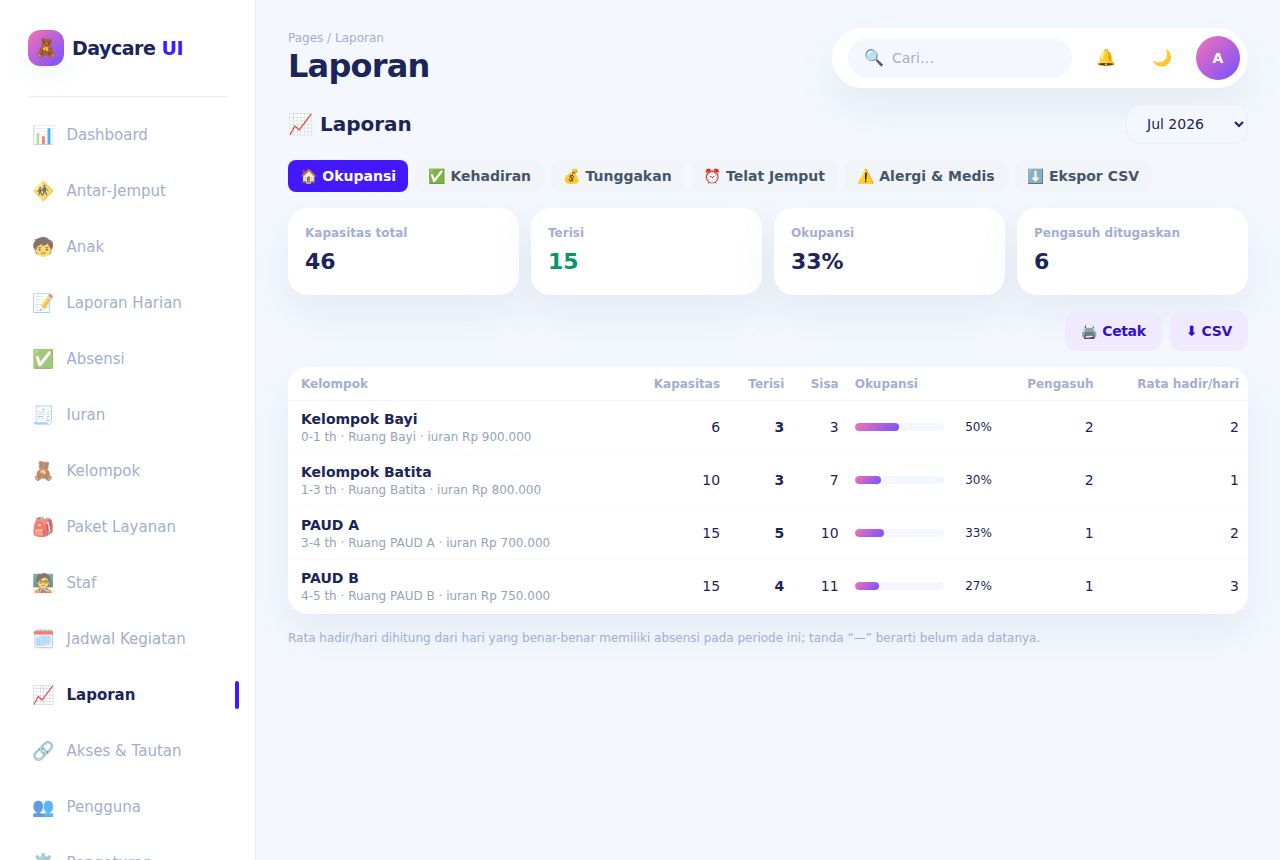Open Paket Layanan page
Viewport: 1280px width, 860px height.
point(121,527)
